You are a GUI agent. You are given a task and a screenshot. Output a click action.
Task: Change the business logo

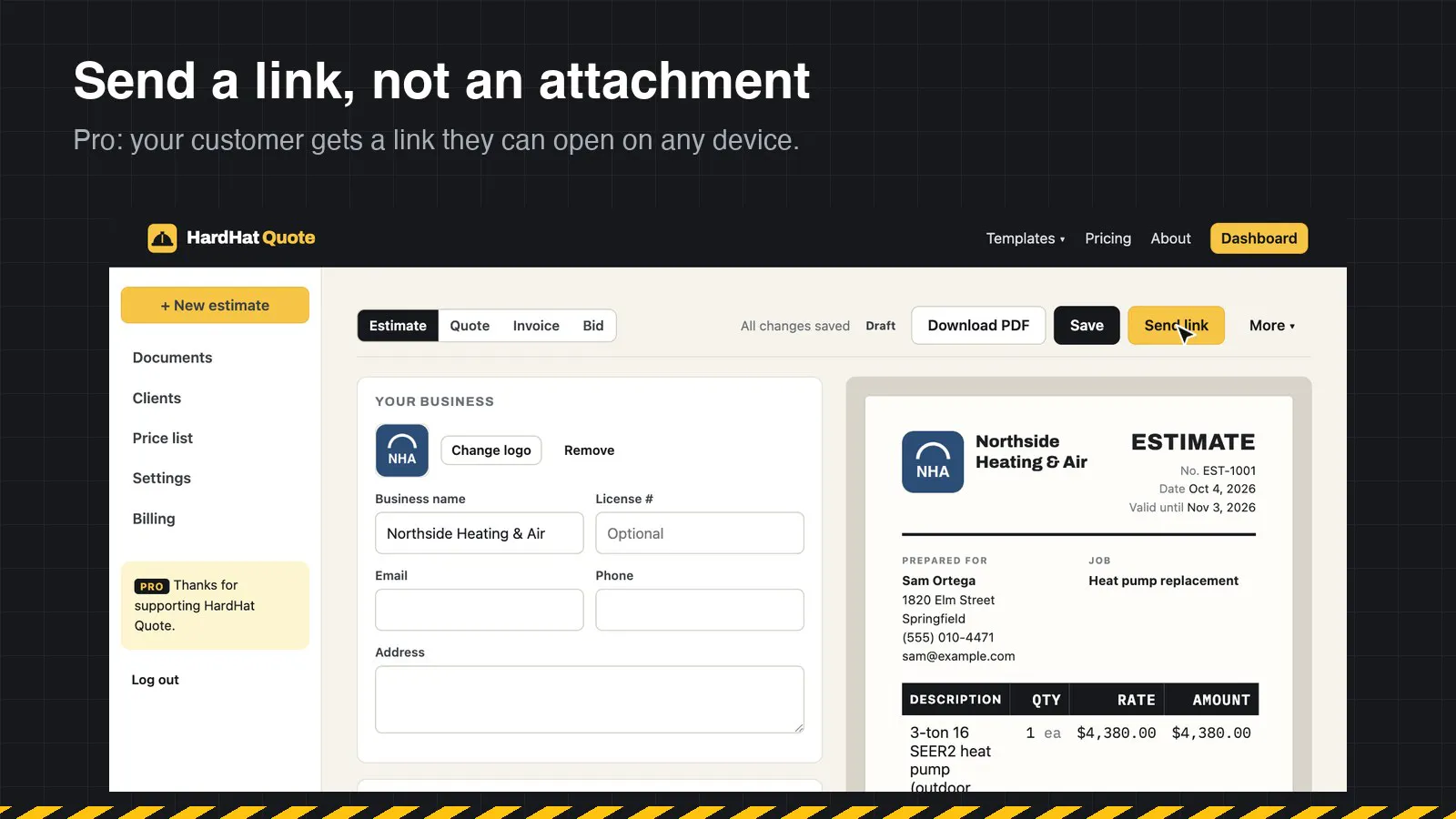pyautogui.click(x=491, y=450)
